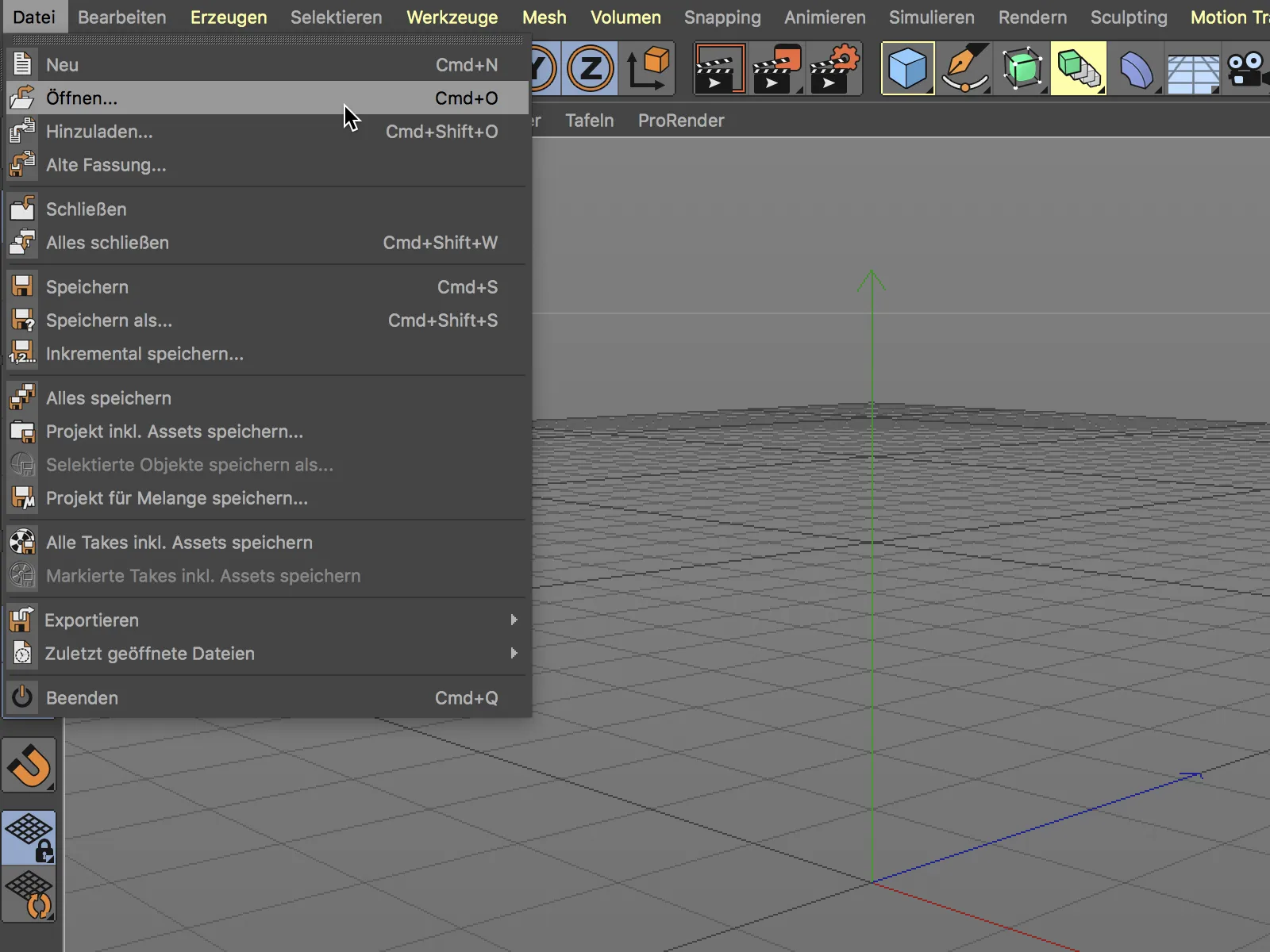Click the green point-editing cube icon
This screenshot has width=1270, height=952.
[x=1022, y=69]
